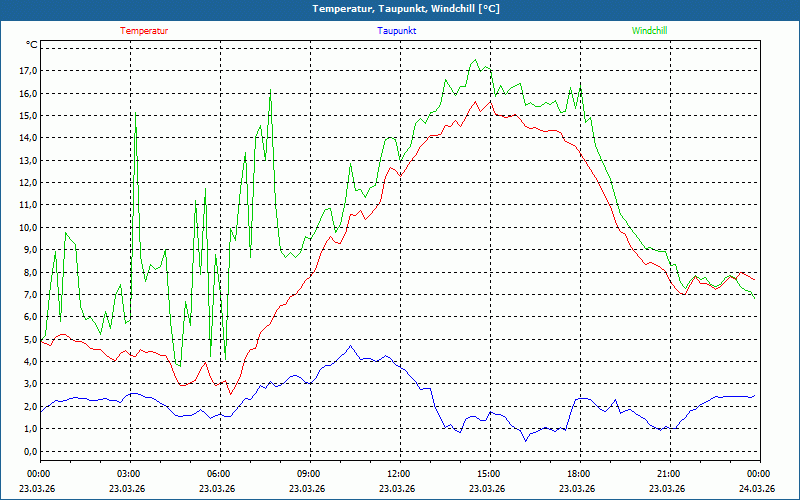Viewport: 800px width, 500px height.
Task: Pick the 09:00 time marker
Action: (309, 474)
